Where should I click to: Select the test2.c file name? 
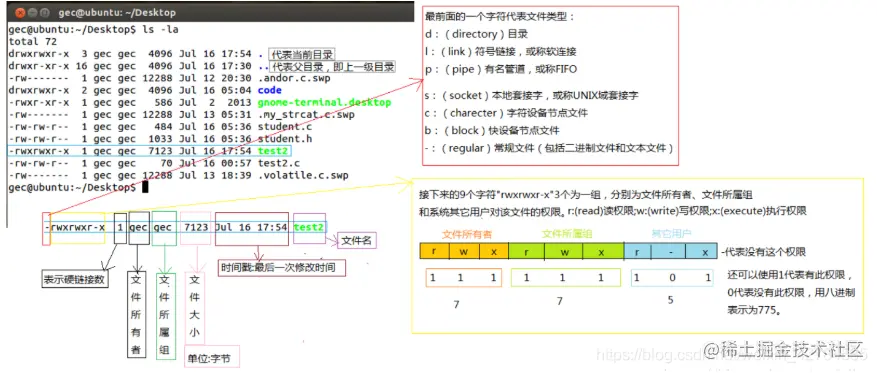(x=280, y=163)
